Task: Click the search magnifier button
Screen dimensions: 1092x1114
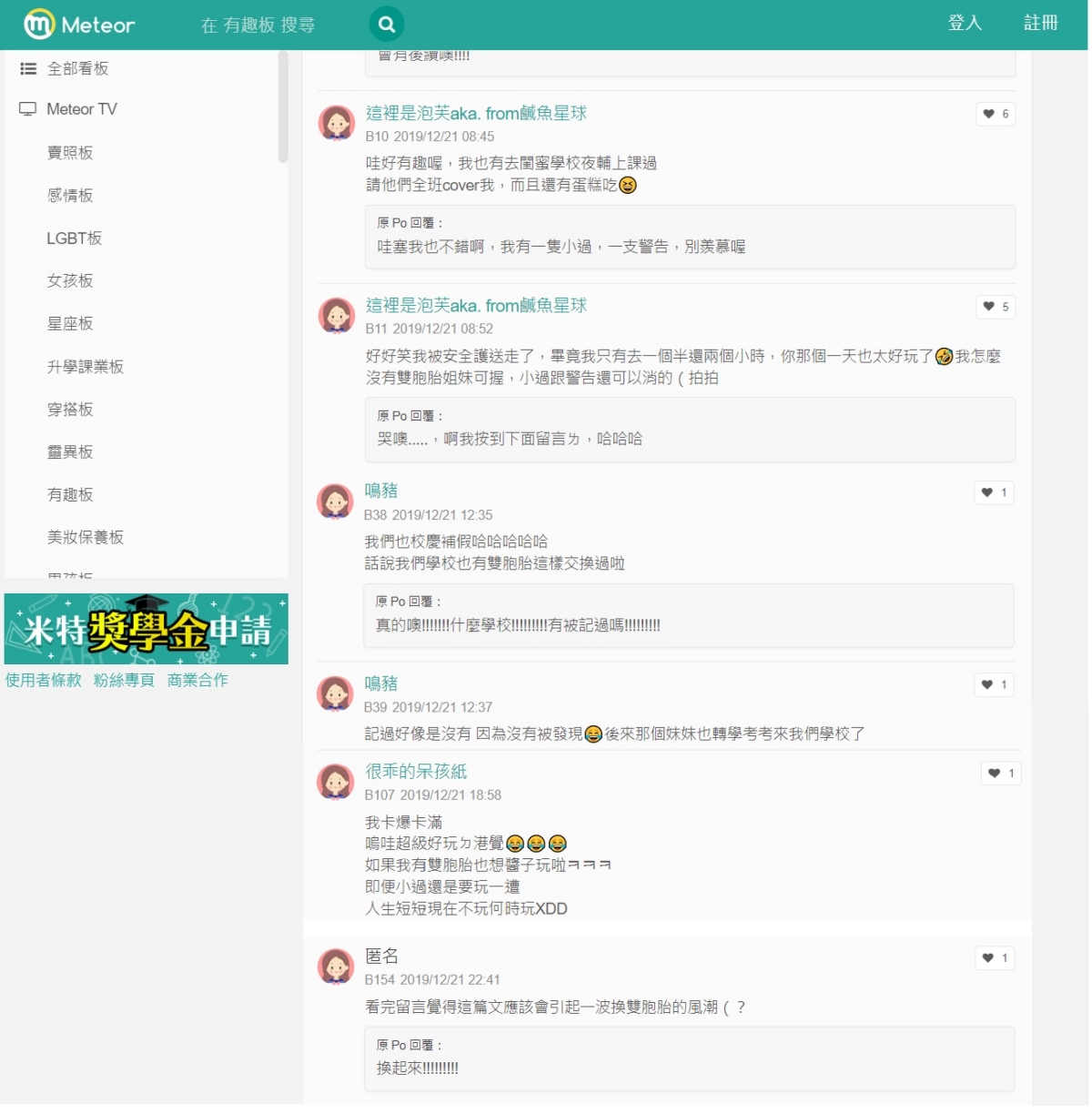Action: (386, 25)
